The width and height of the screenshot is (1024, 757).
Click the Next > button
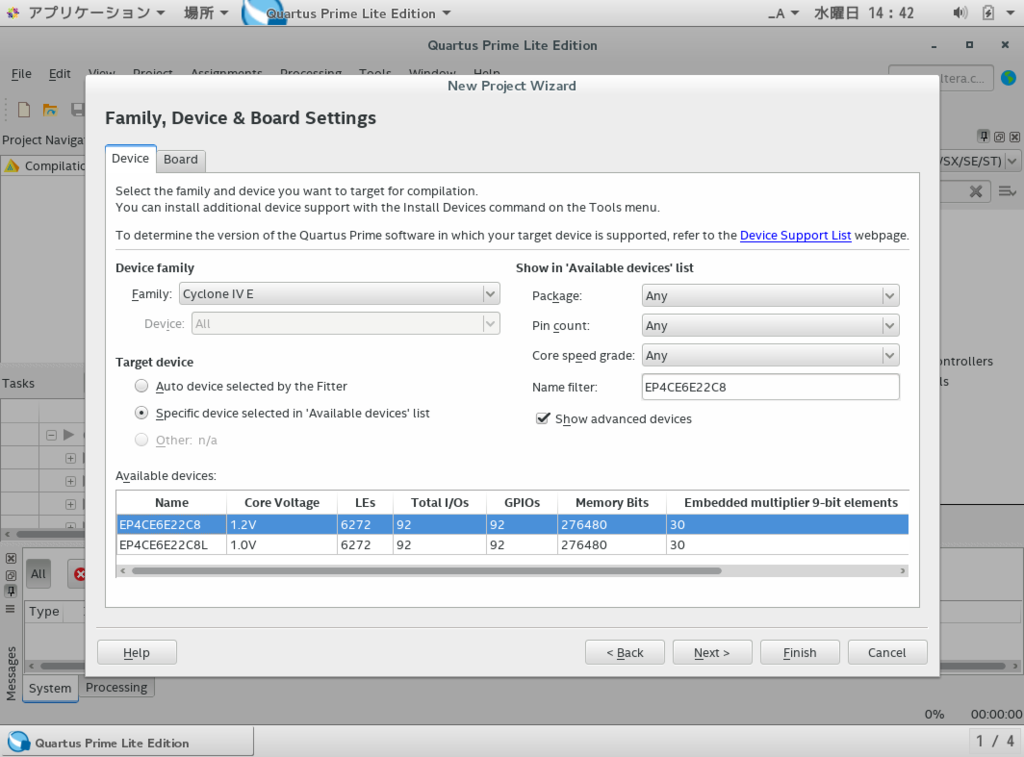(712, 652)
